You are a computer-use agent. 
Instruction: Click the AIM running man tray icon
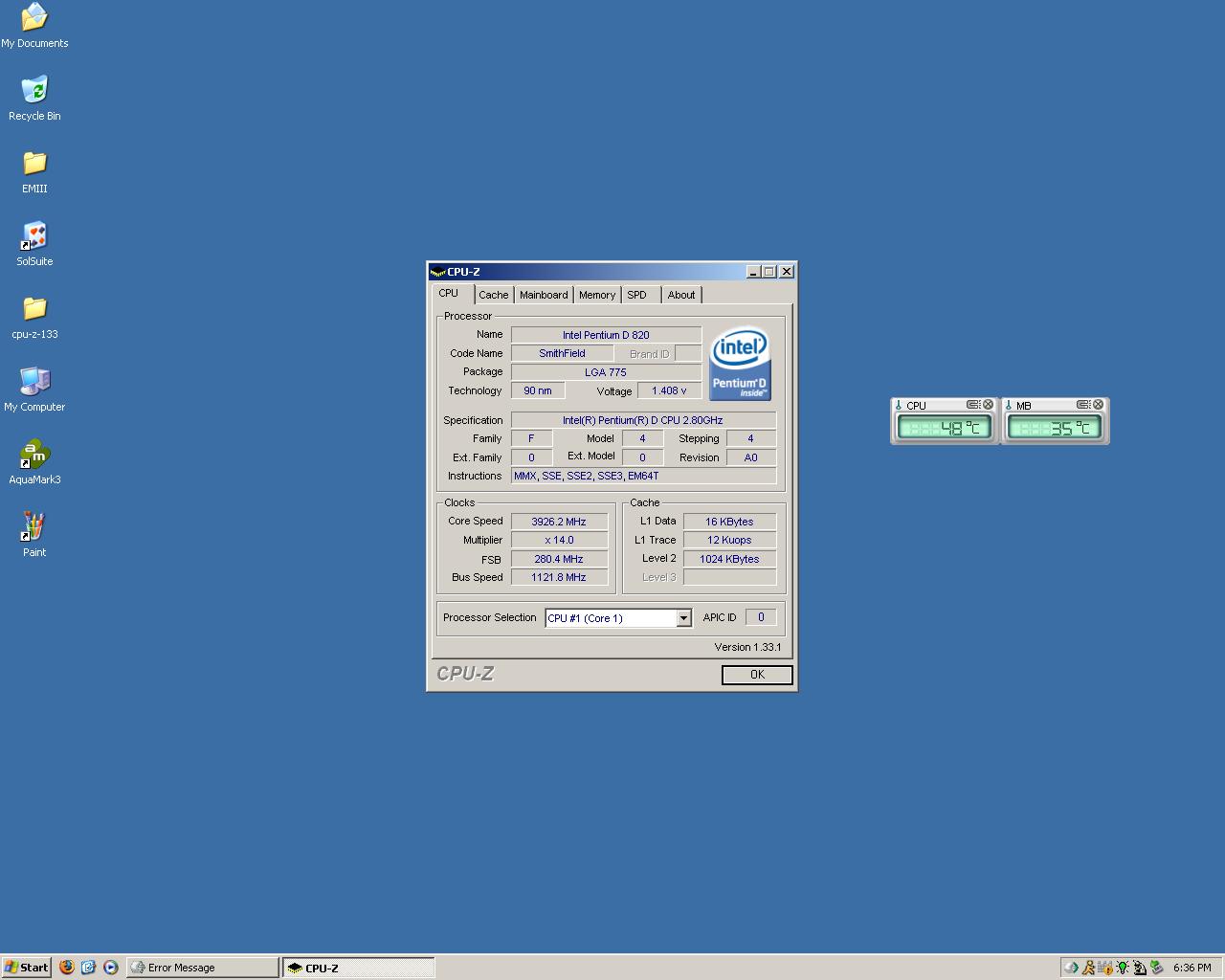pyautogui.click(x=1088, y=968)
